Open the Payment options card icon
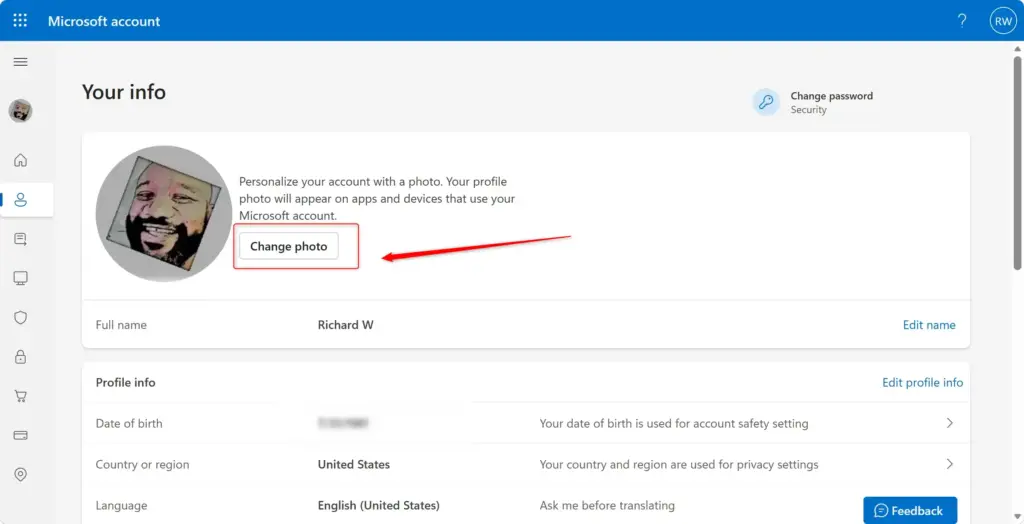The image size is (1024, 524). pos(20,435)
